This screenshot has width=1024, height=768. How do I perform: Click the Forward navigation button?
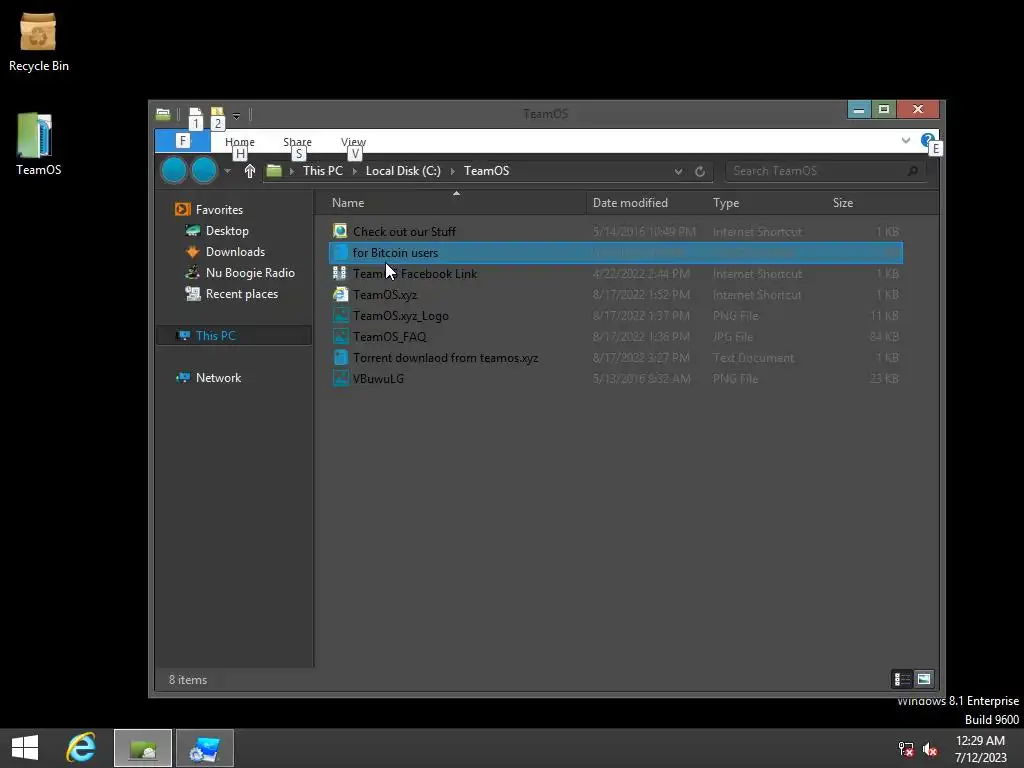(204, 170)
